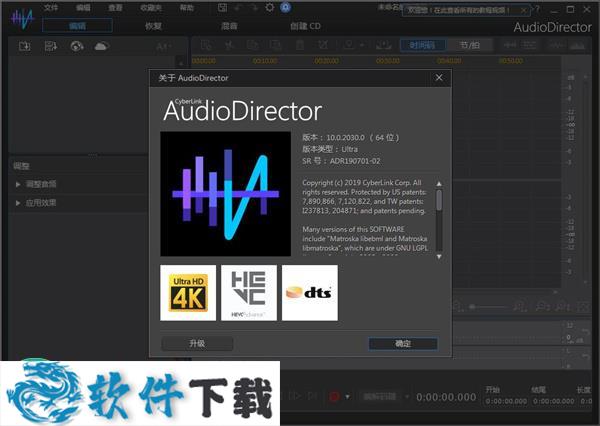Click the trash delete icon in edit toolbar

tap(300, 45)
